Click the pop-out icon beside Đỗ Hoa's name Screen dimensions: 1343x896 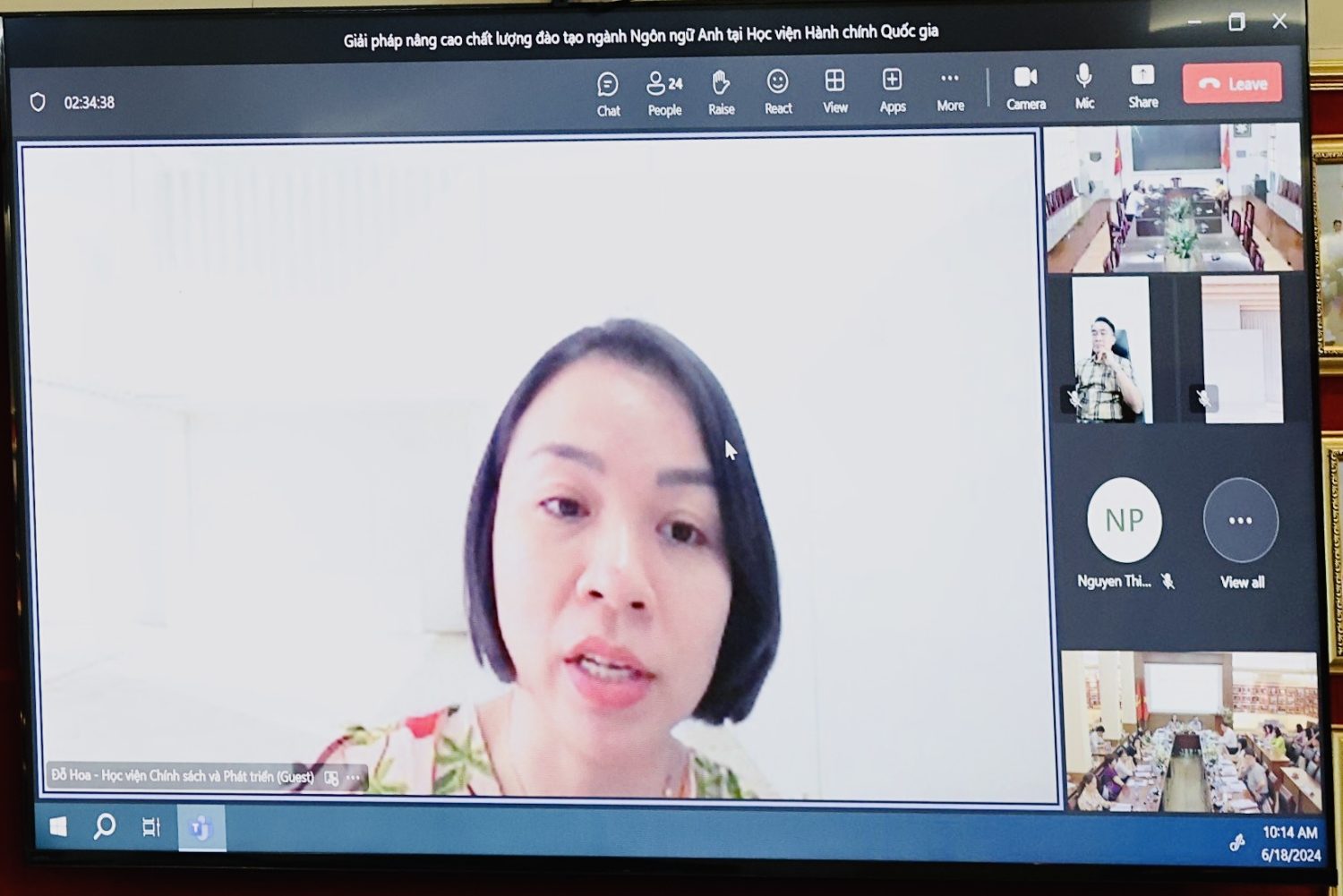coord(331,778)
